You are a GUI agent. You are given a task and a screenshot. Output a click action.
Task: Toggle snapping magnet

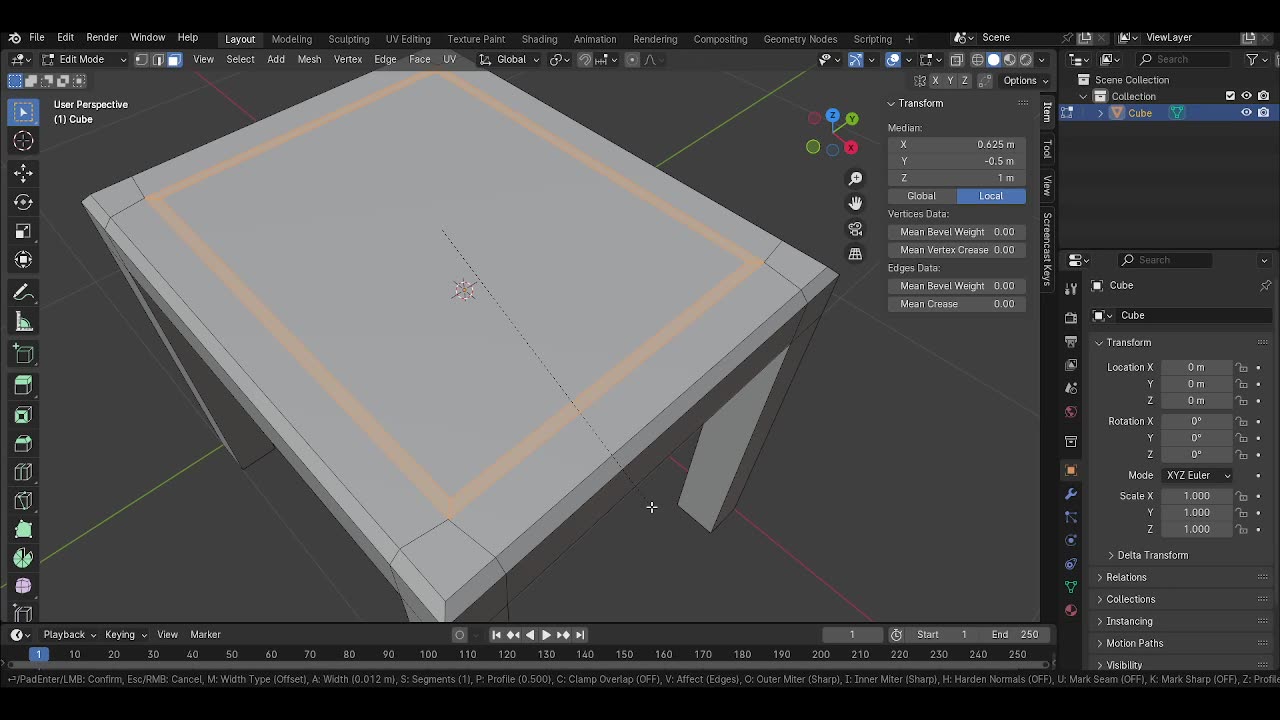tap(585, 60)
